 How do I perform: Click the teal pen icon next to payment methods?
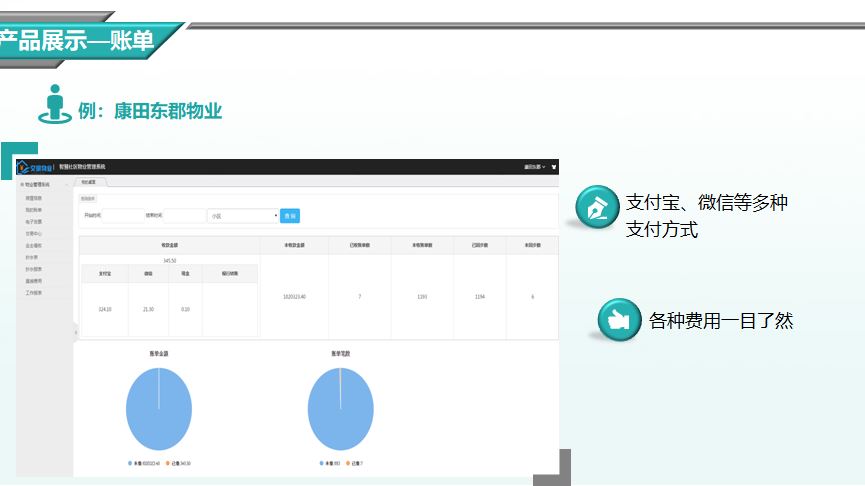(597, 207)
